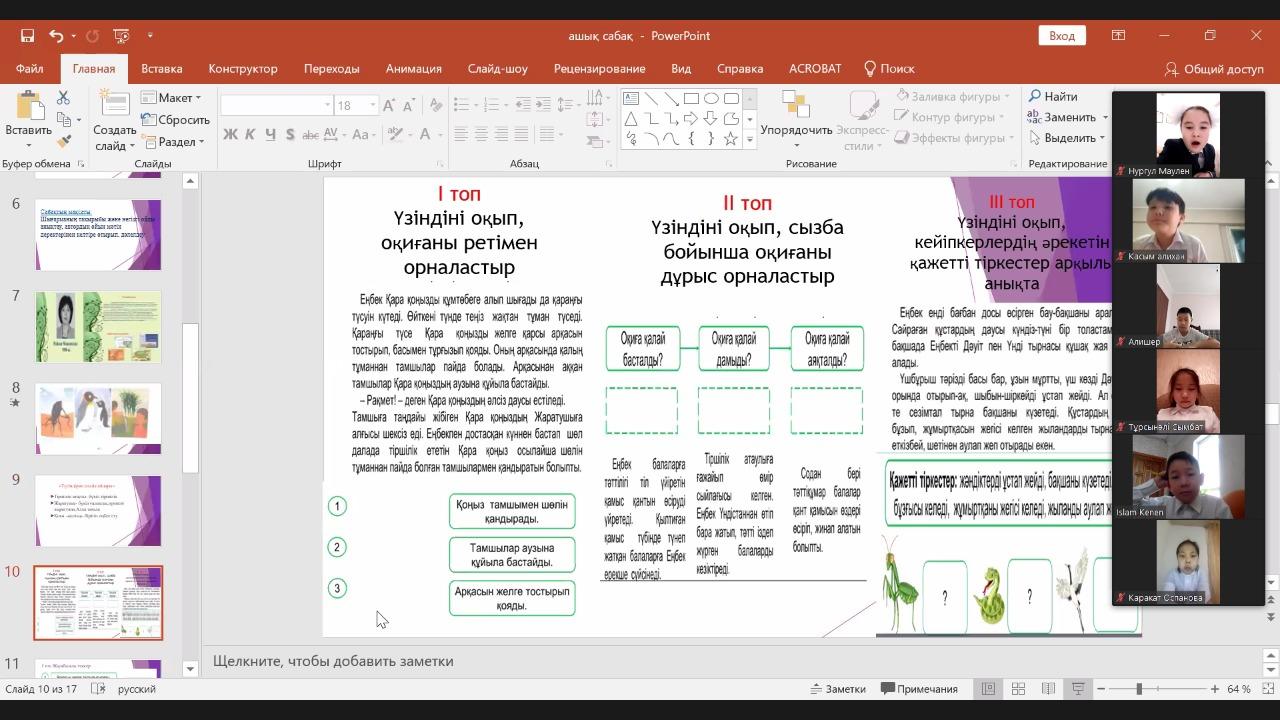Expand the font size combo box
The height and width of the screenshot is (720, 1280).
pyautogui.click(x=373, y=105)
